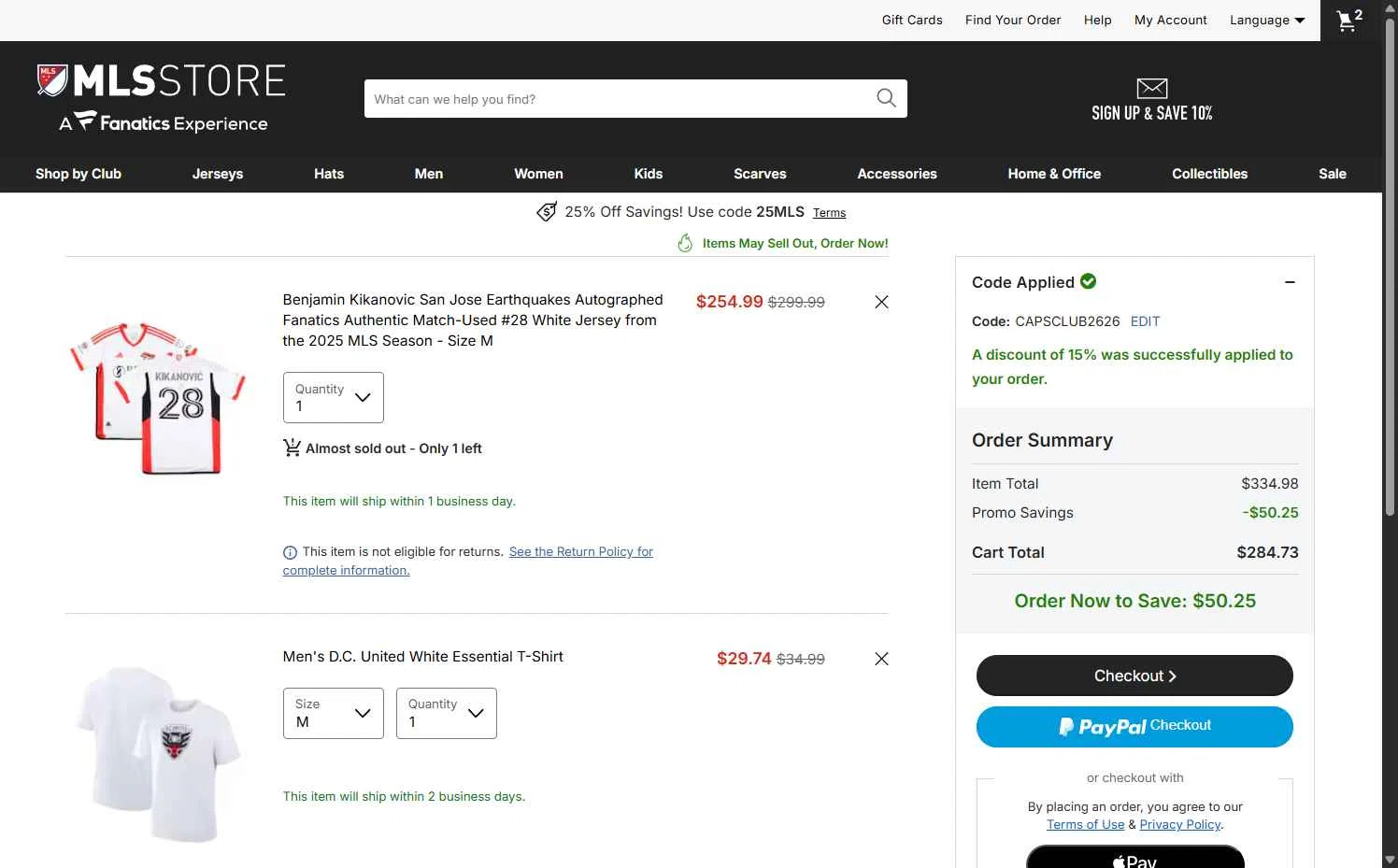Open the Kids menu
The width and height of the screenshot is (1398, 868).
pos(649,174)
